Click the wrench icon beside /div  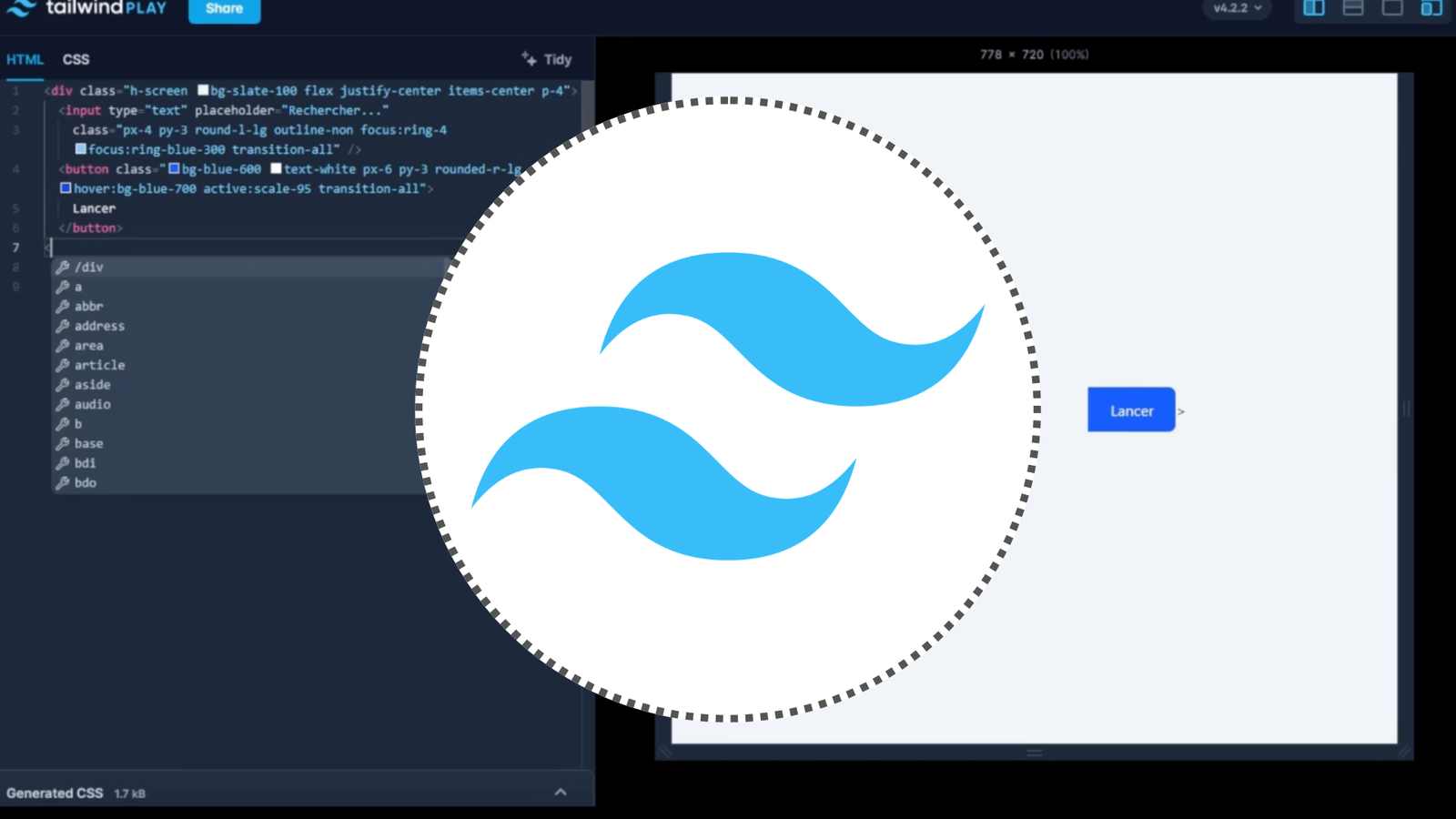63,267
